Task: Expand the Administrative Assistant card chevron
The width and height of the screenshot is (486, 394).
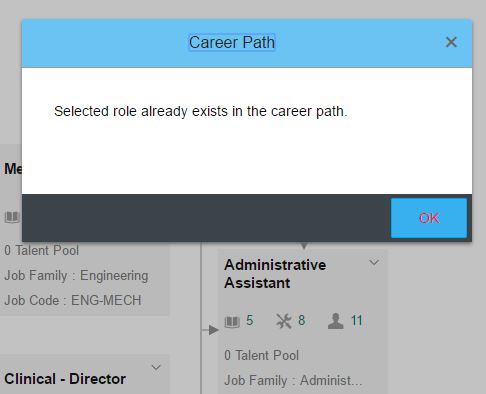Action: coord(374,263)
